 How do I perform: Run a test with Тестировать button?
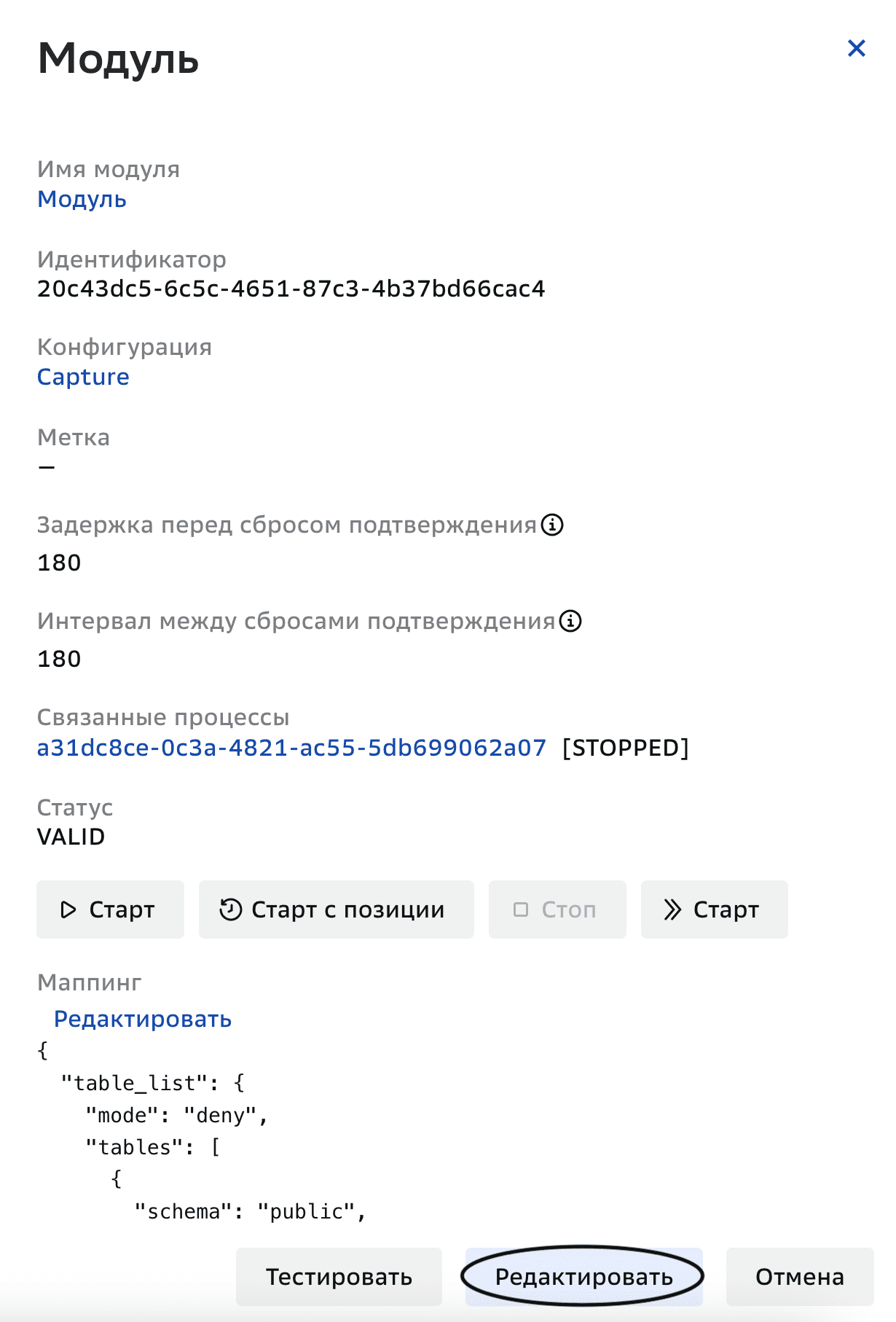339,1277
